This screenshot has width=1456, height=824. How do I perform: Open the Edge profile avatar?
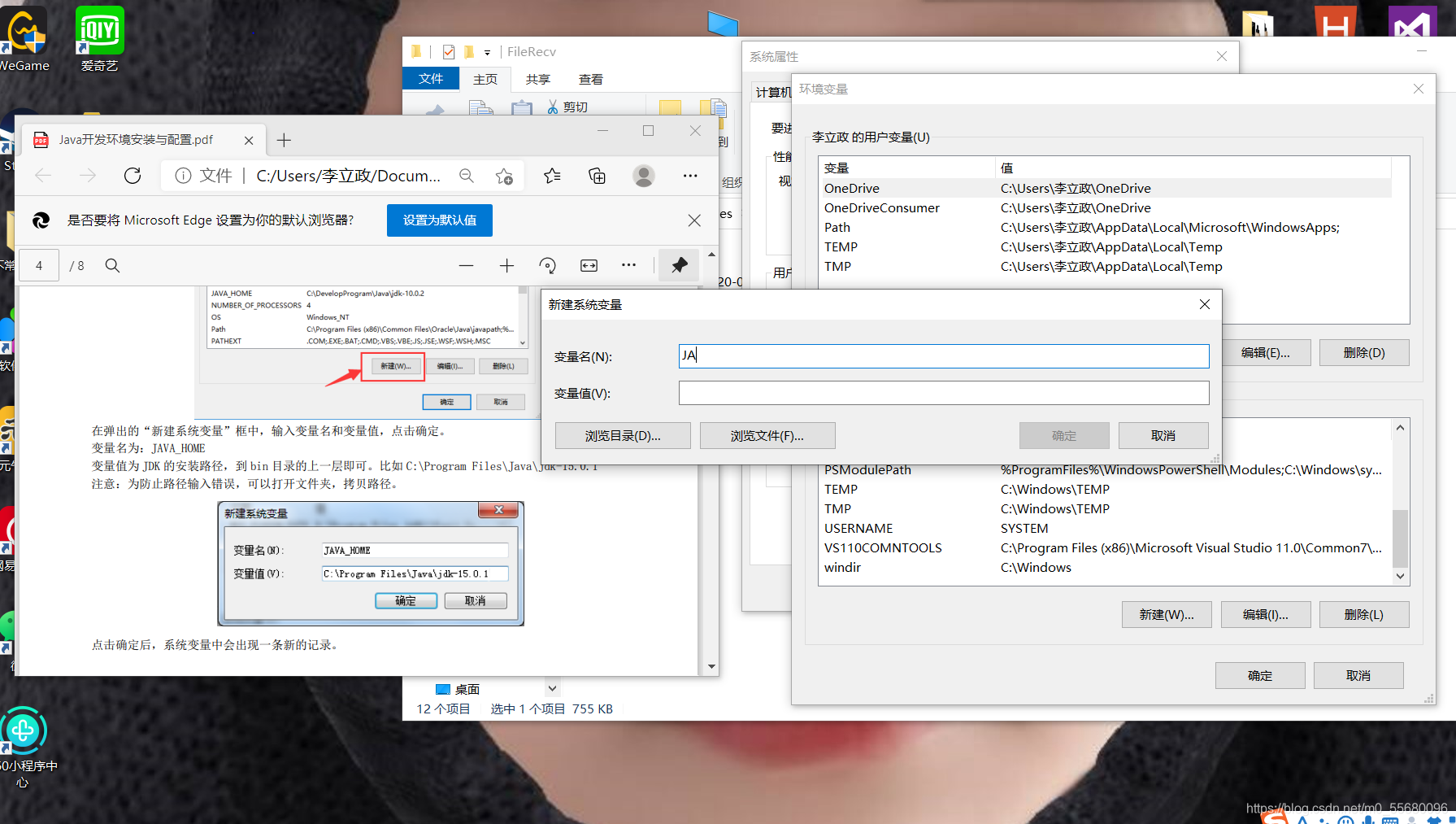[x=644, y=176]
